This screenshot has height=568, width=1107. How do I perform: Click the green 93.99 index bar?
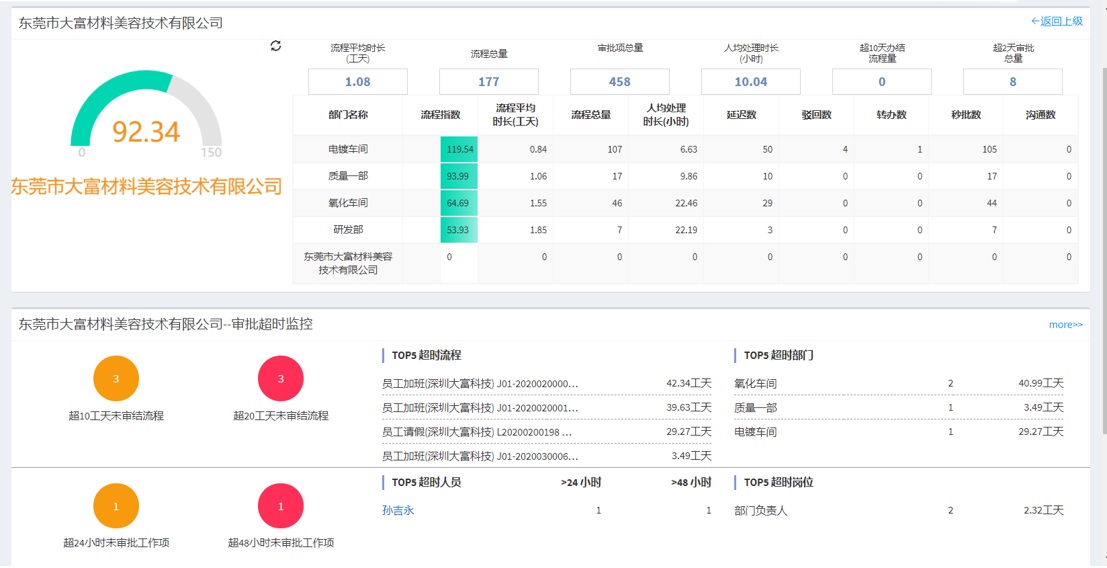[x=459, y=176]
